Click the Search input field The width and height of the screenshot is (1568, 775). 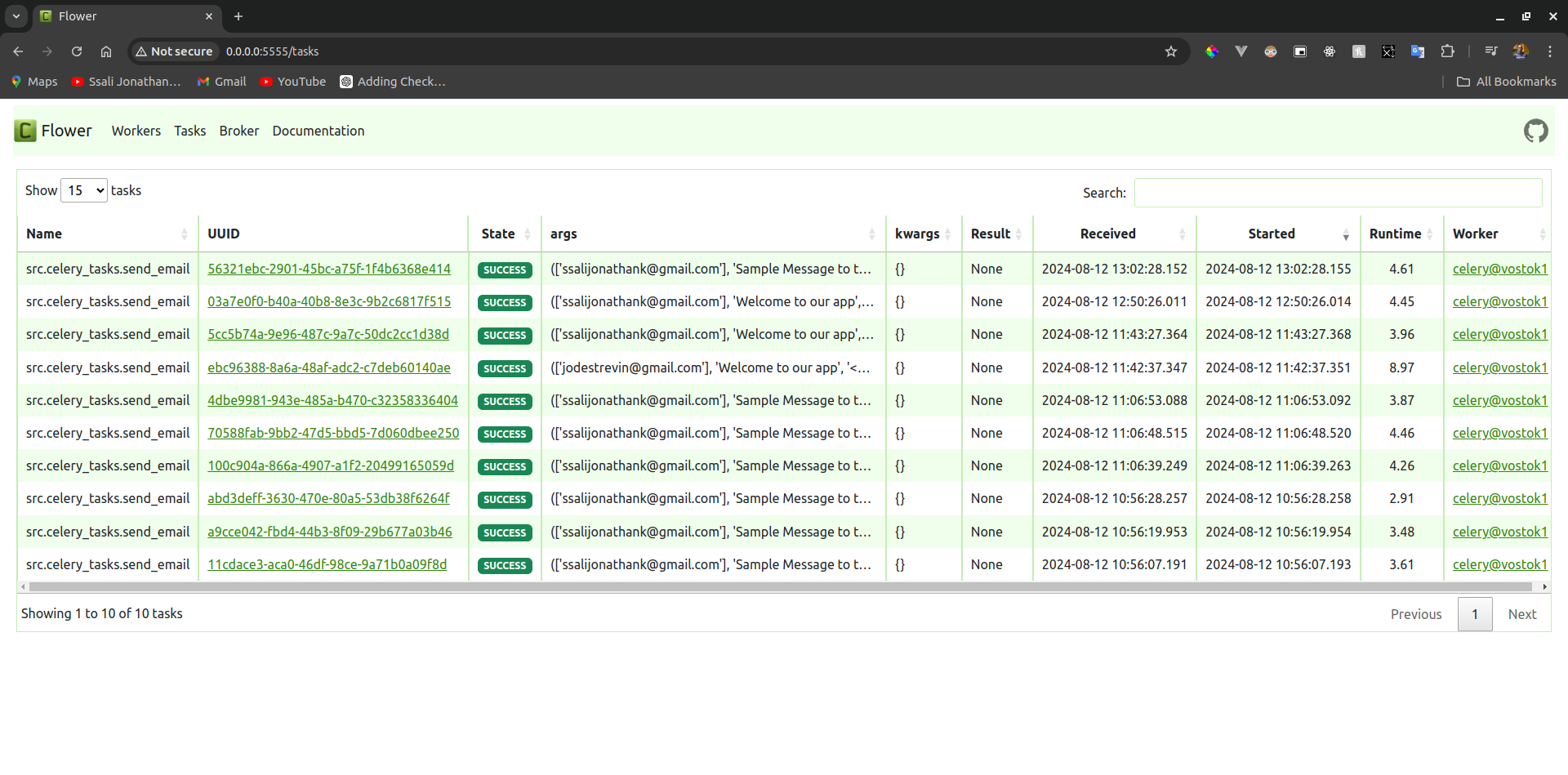click(1337, 193)
